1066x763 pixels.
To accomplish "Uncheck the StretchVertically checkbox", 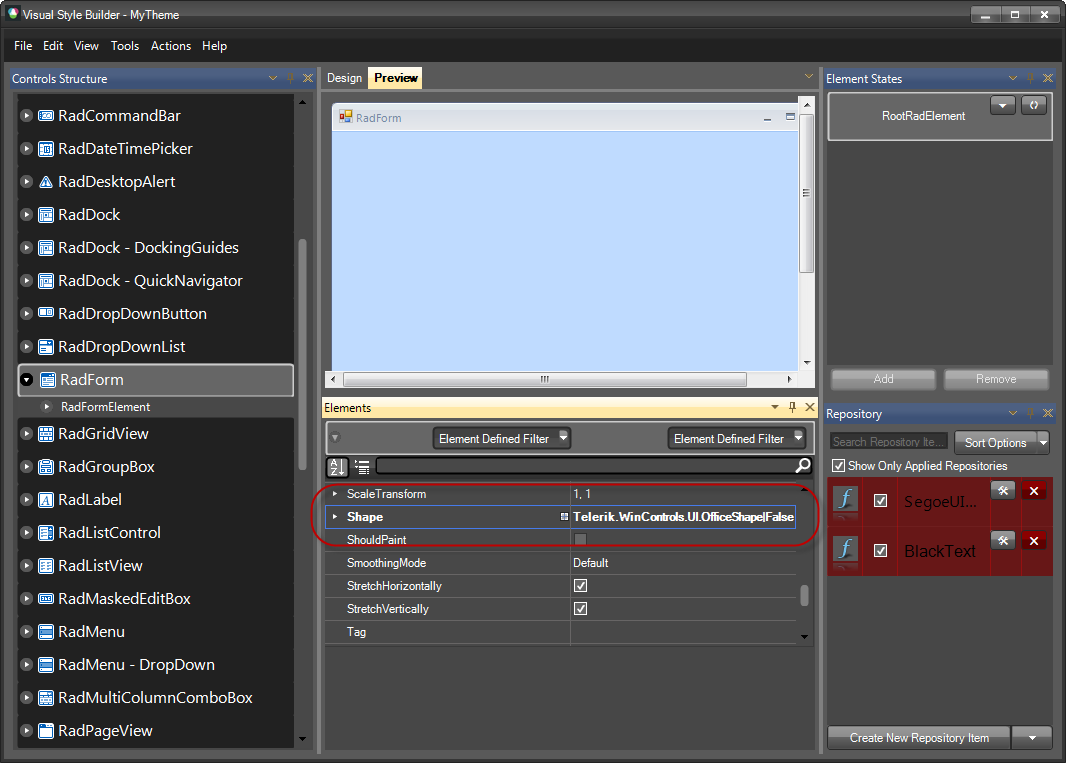I will coord(580,609).
